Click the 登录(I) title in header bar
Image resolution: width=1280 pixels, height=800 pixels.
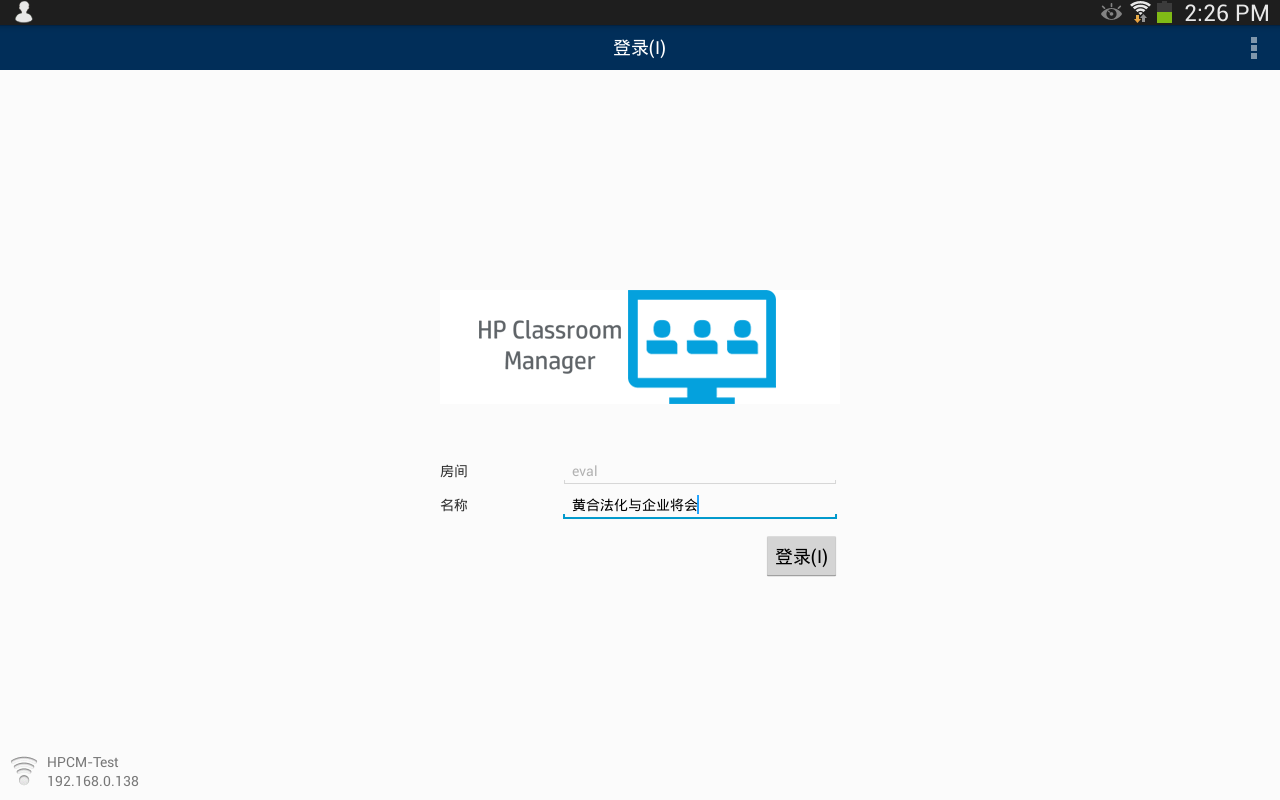(x=639, y=48)
